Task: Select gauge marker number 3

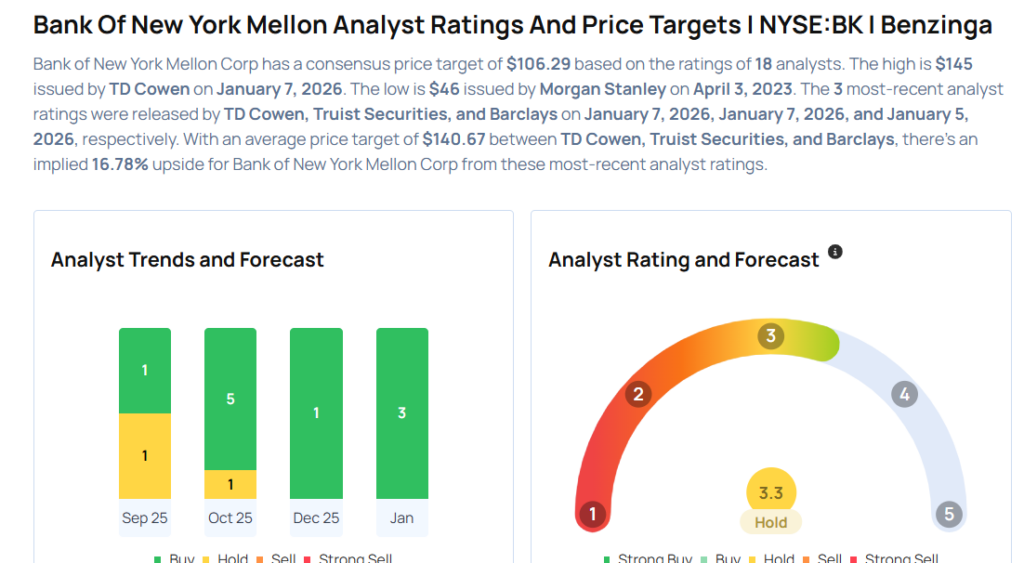Action: coord(770,336)
